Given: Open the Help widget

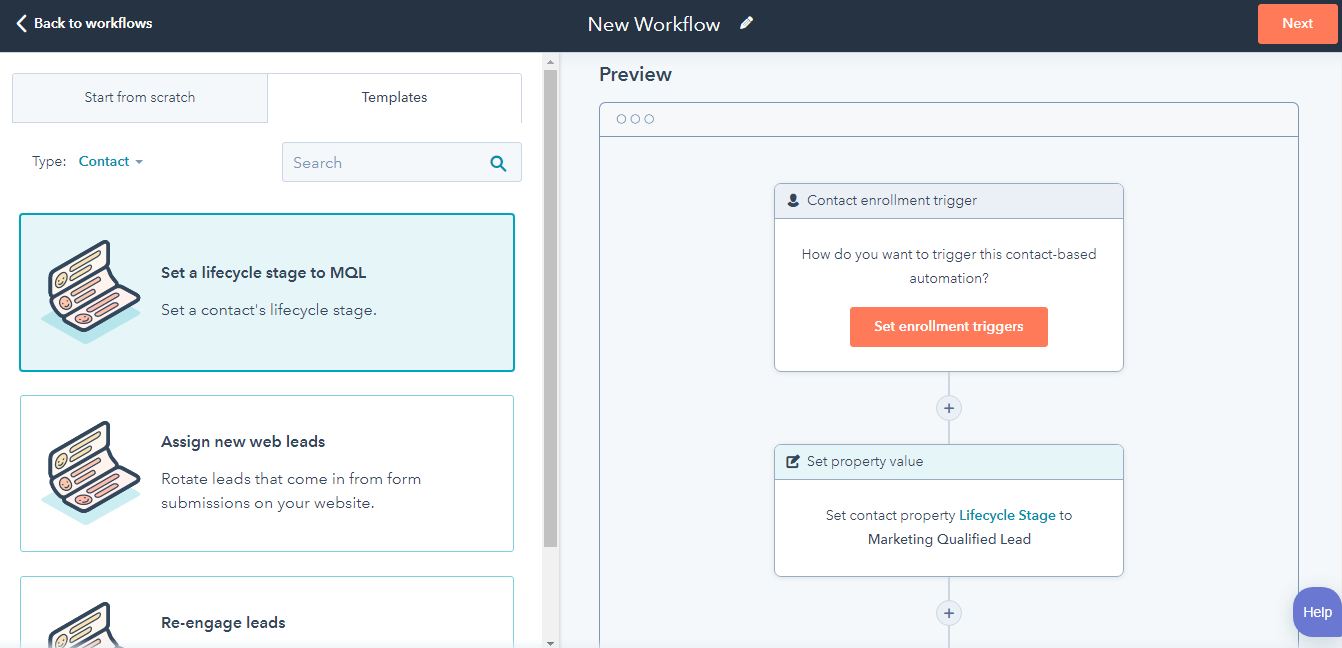Looking at the screenshot, I should tap(1317, 612).
